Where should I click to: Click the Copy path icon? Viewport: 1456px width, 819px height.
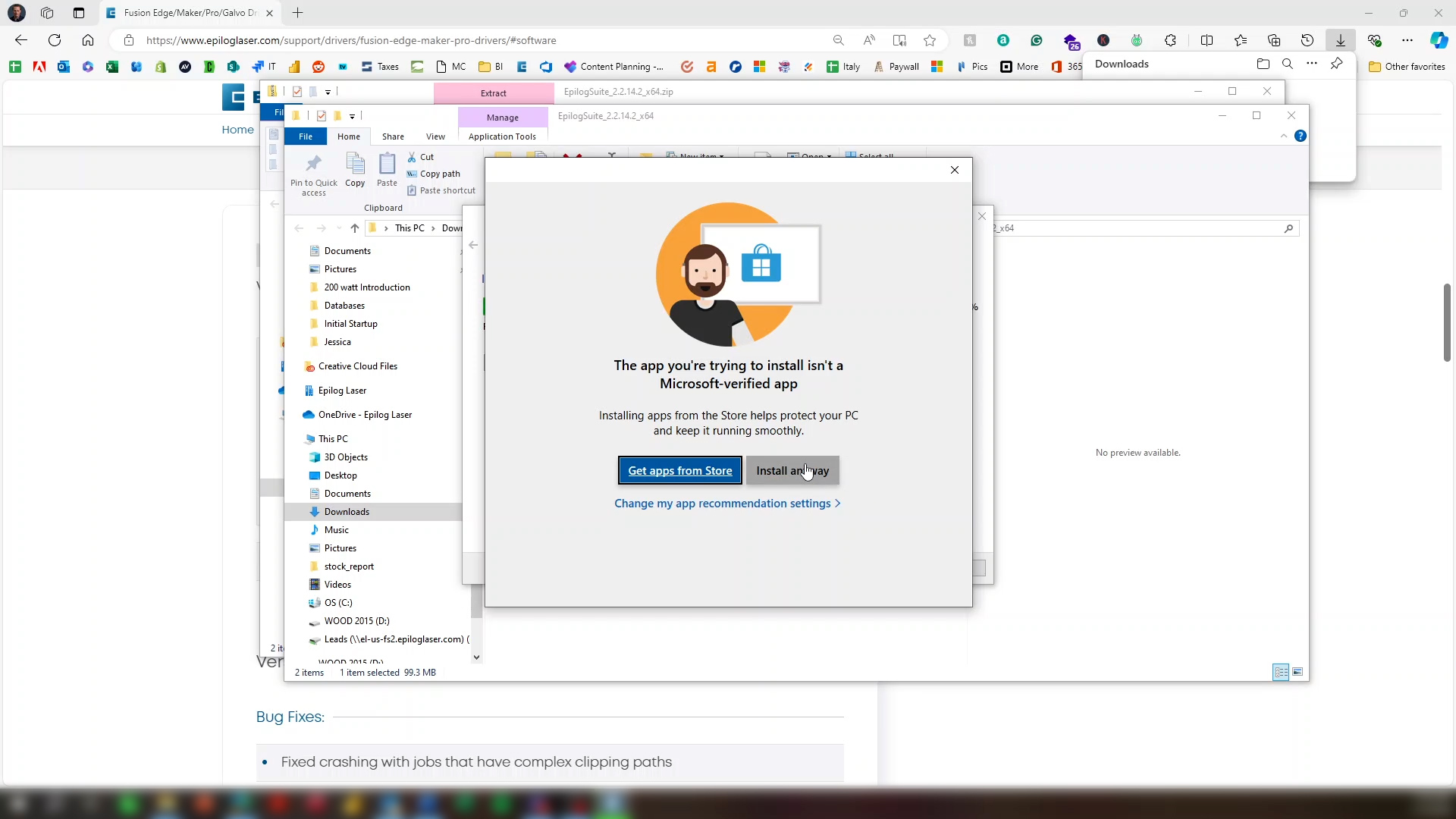pos(412,174)
